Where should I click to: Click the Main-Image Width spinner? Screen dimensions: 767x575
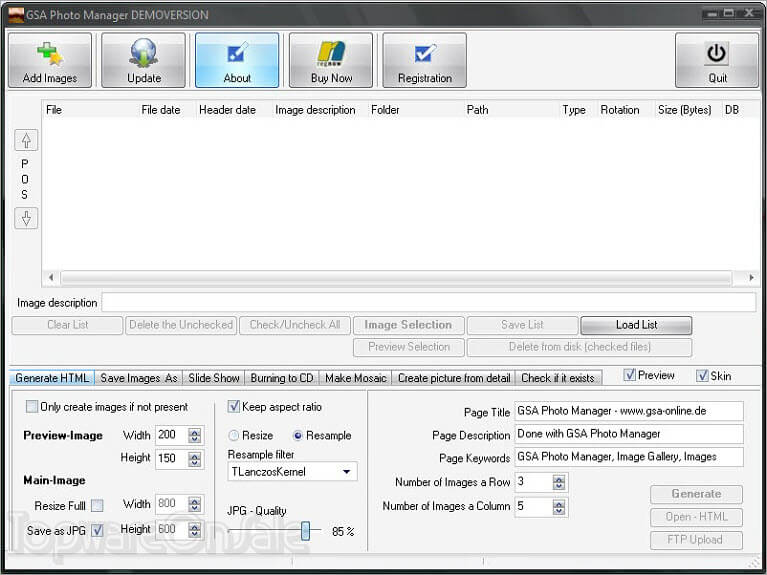(x=194, y=504)
